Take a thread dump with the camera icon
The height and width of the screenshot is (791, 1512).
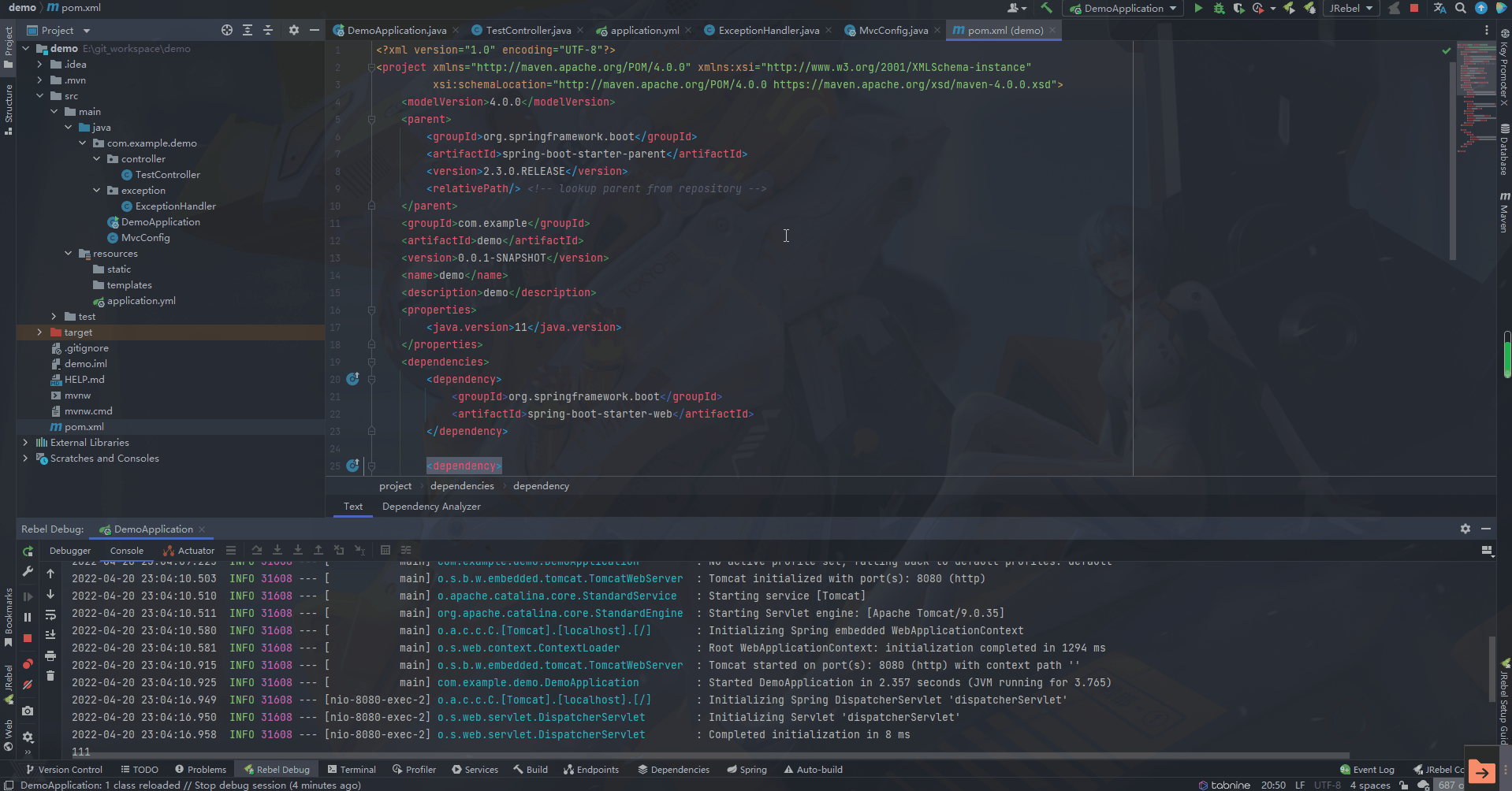click(x=28, y=711)
